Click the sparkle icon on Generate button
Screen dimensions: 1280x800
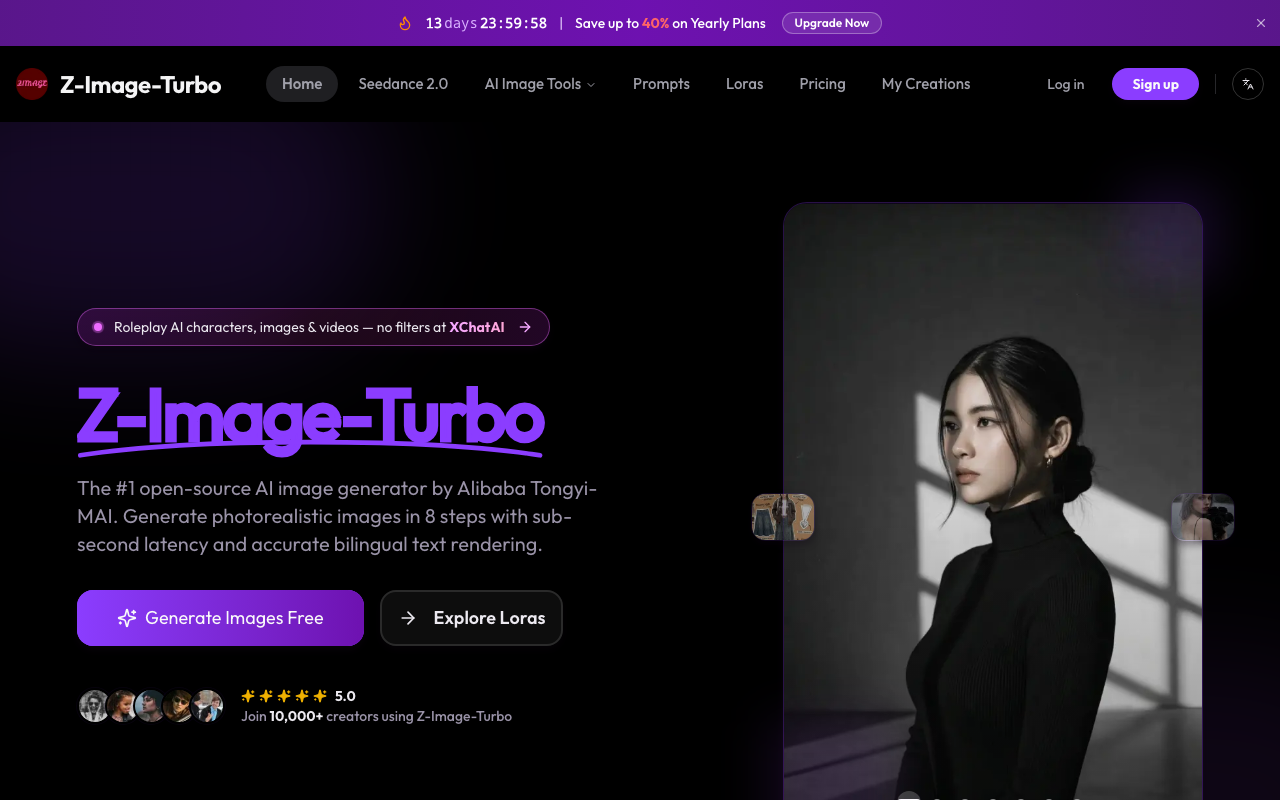click(x=126, y=618)
